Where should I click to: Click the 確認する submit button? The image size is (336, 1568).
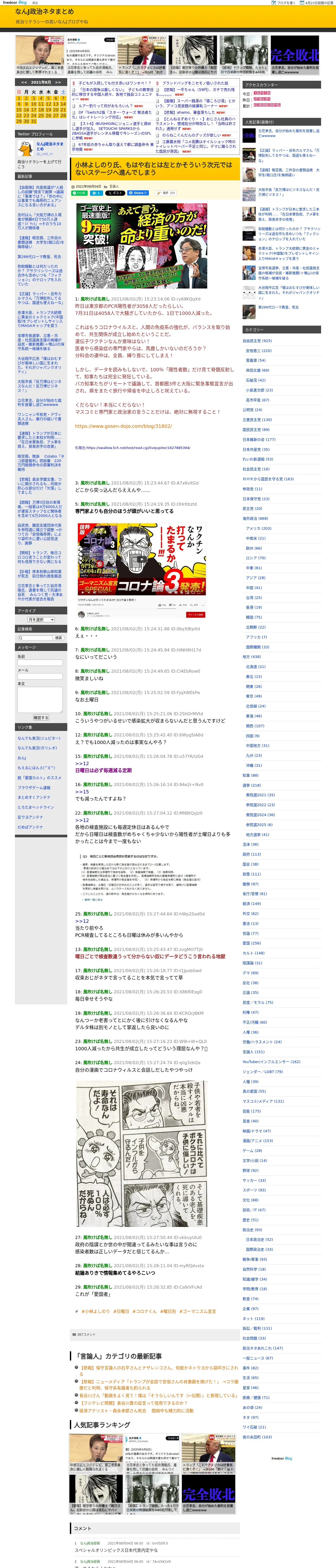(41, 718)
